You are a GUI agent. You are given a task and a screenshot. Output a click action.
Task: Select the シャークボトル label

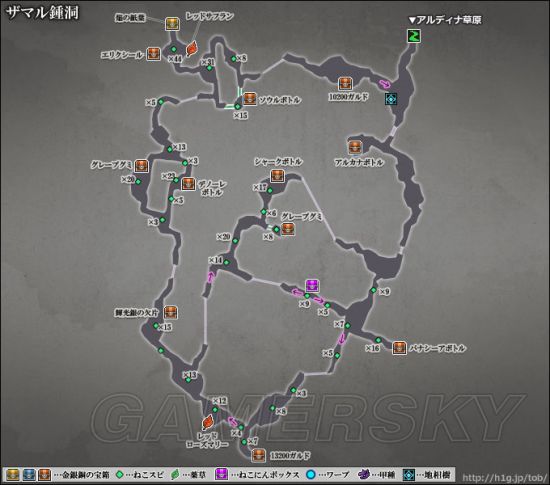coord(278,161)
